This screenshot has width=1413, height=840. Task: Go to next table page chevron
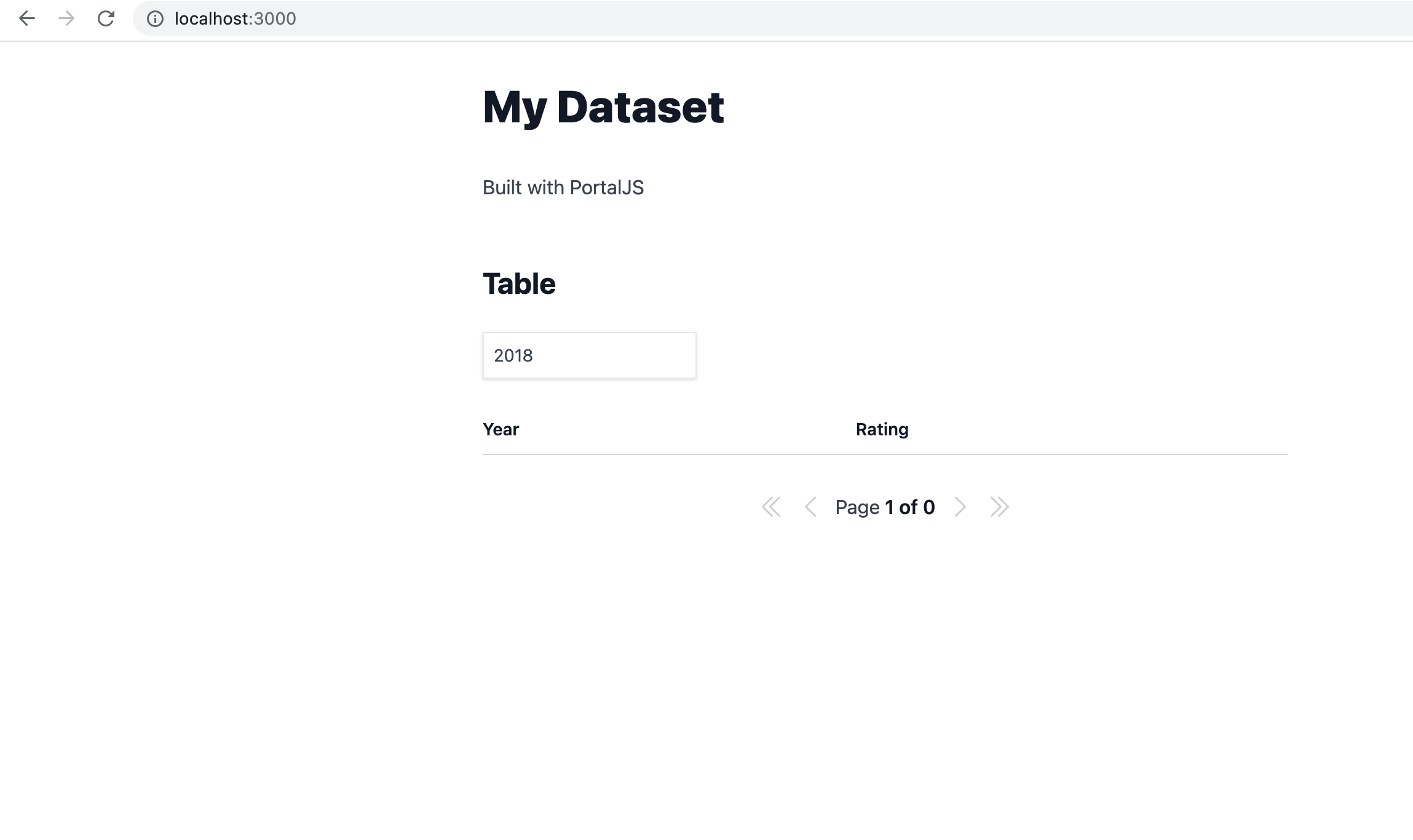(960, 507)
